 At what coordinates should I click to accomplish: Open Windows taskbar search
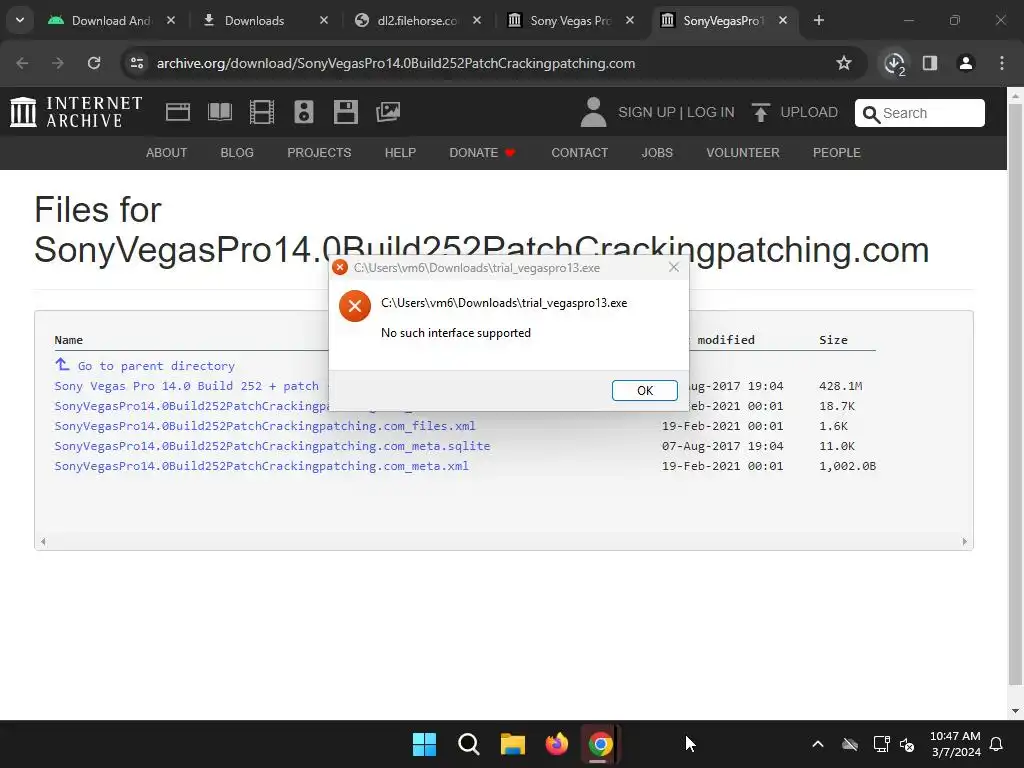point(468,744)
